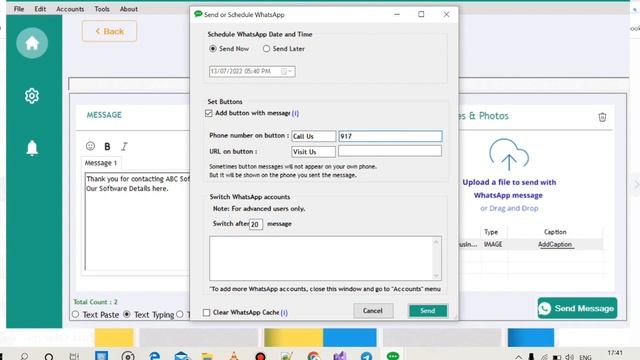The image size is (640, 360).
Task: Click the Caption column header
Action: click(x=555, y=231)
